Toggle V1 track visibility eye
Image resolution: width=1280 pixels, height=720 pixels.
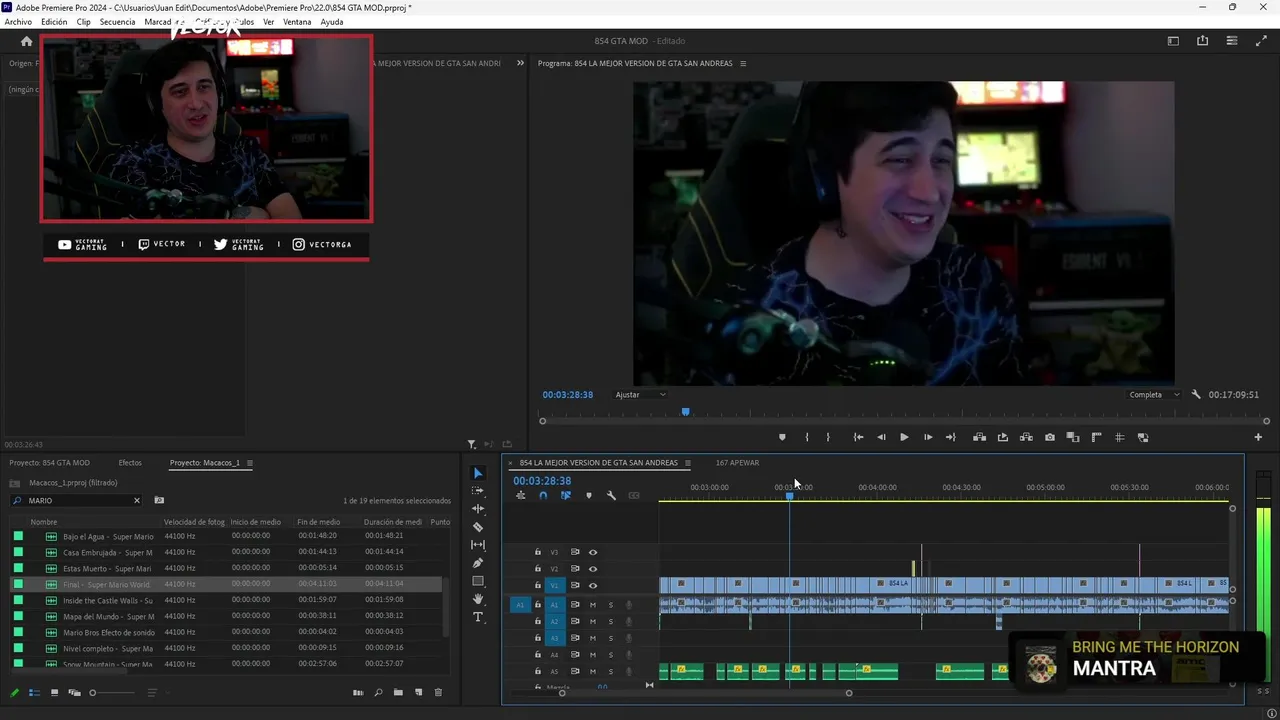point(593,586)
